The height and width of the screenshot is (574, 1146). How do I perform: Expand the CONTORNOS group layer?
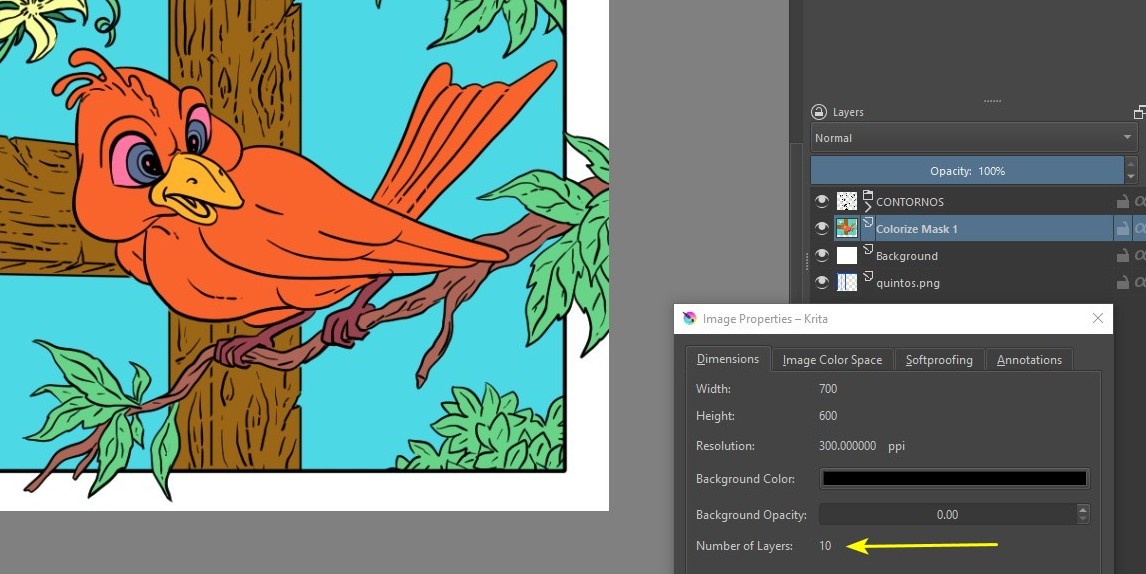[x=867, y=207]
